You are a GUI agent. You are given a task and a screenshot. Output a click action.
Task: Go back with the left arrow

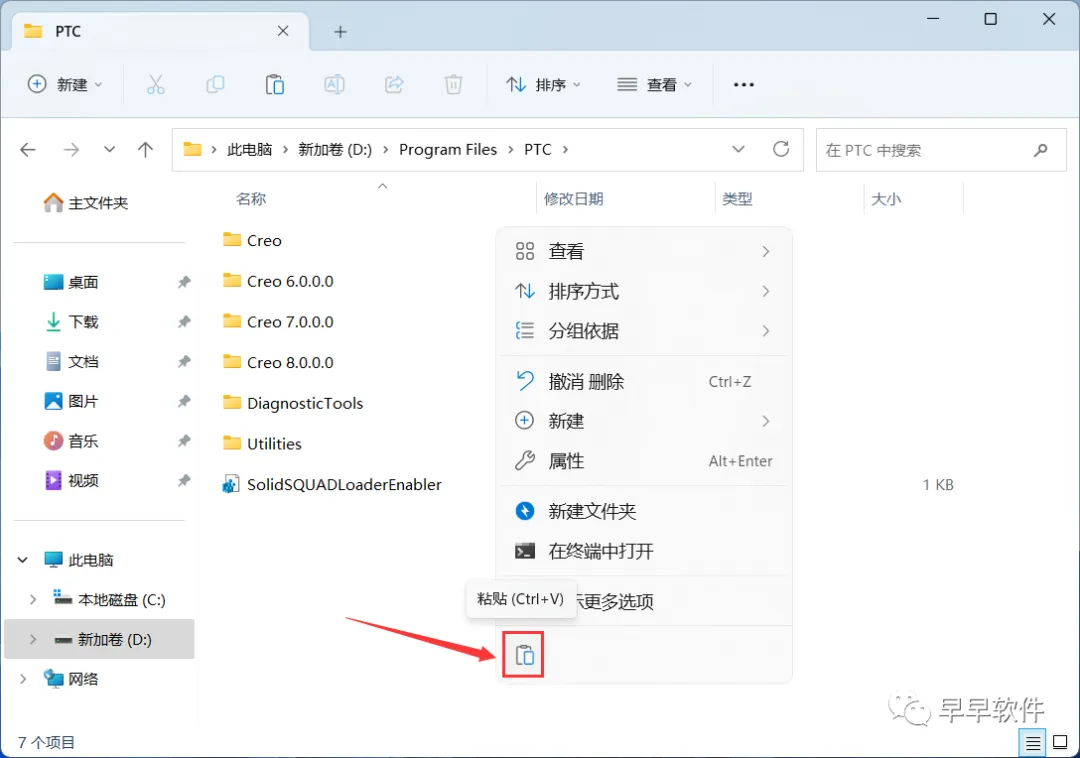[x=28, y=149]
